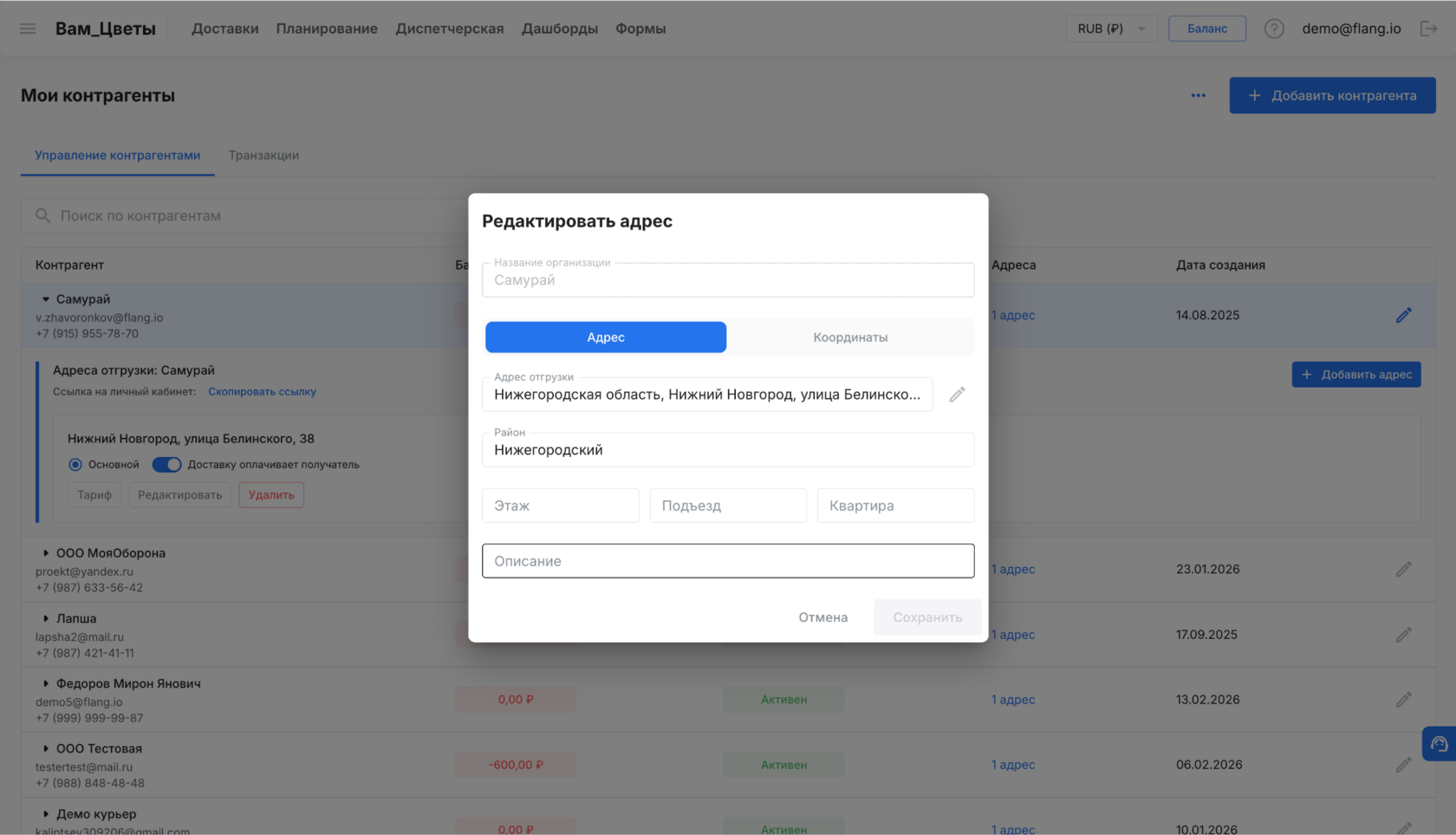Click the Активен status for ООО Тестовая
The width and height of the screenshot is (1456, 835).
click(x=783, y=765)
